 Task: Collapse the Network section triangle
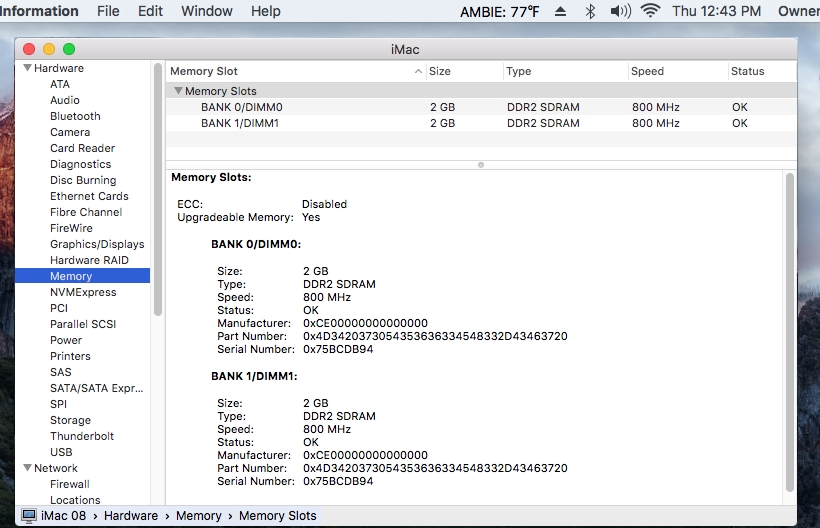click(28, 468)
